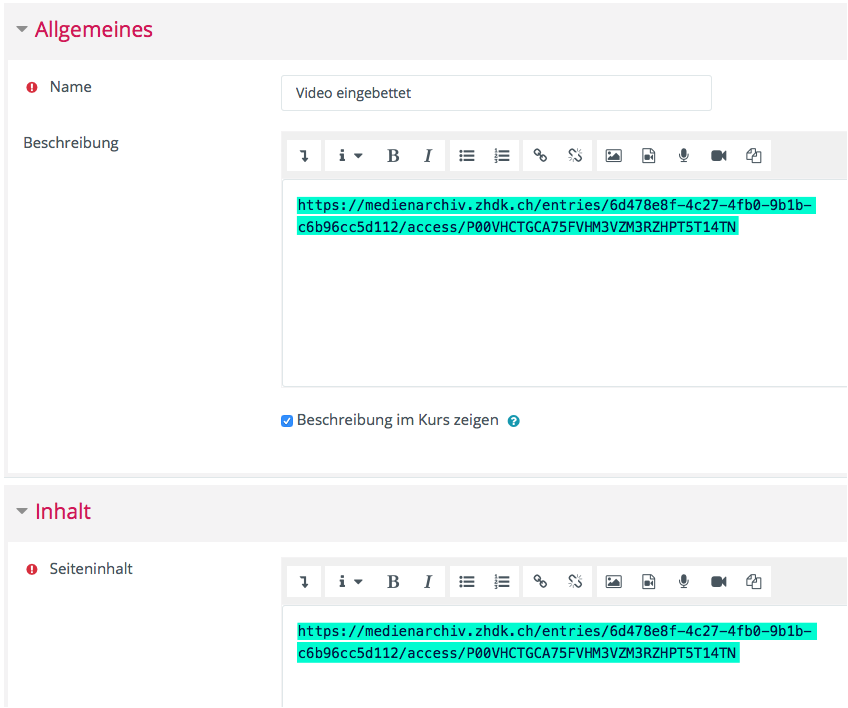Insert bulleted list in Beschreibung editor

click(x=467, y=155)
